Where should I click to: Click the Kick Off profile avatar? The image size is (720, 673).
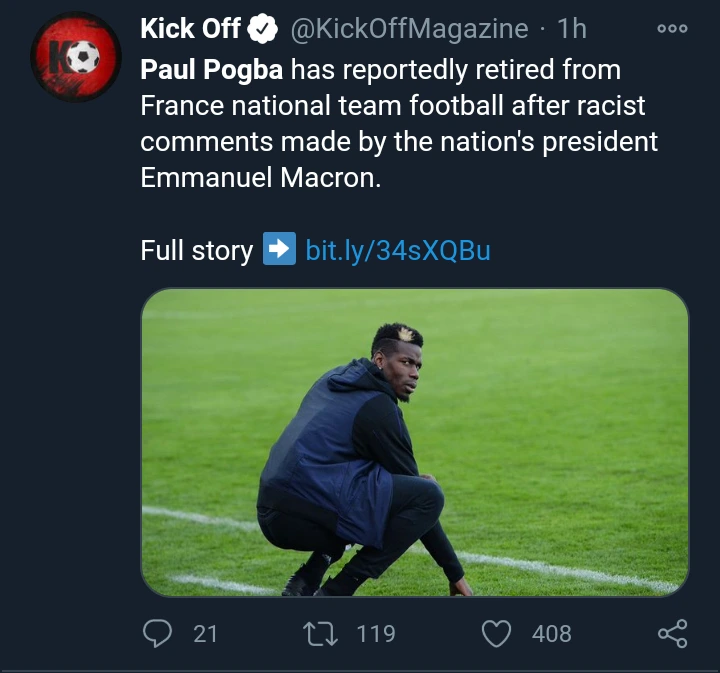(76, 59)
